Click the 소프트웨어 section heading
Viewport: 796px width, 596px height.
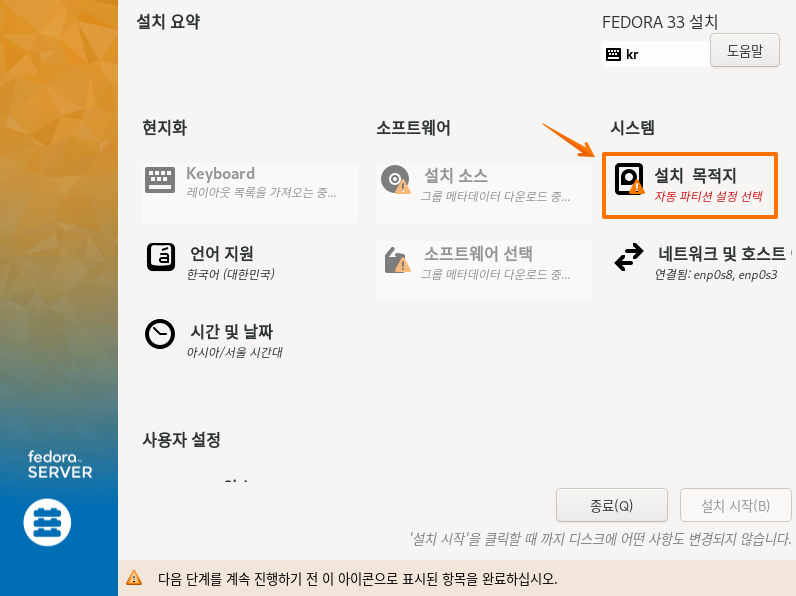coord(413,127)
